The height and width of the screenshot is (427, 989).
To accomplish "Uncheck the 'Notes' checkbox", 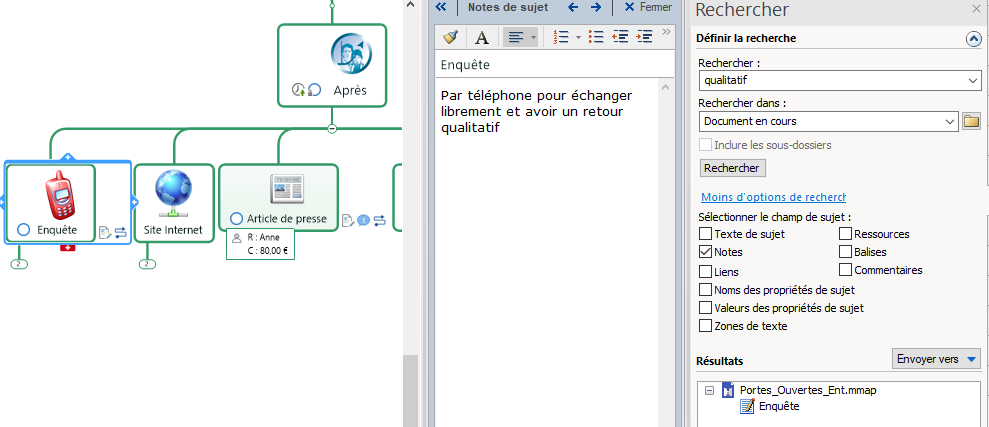I will pos(706,252).
